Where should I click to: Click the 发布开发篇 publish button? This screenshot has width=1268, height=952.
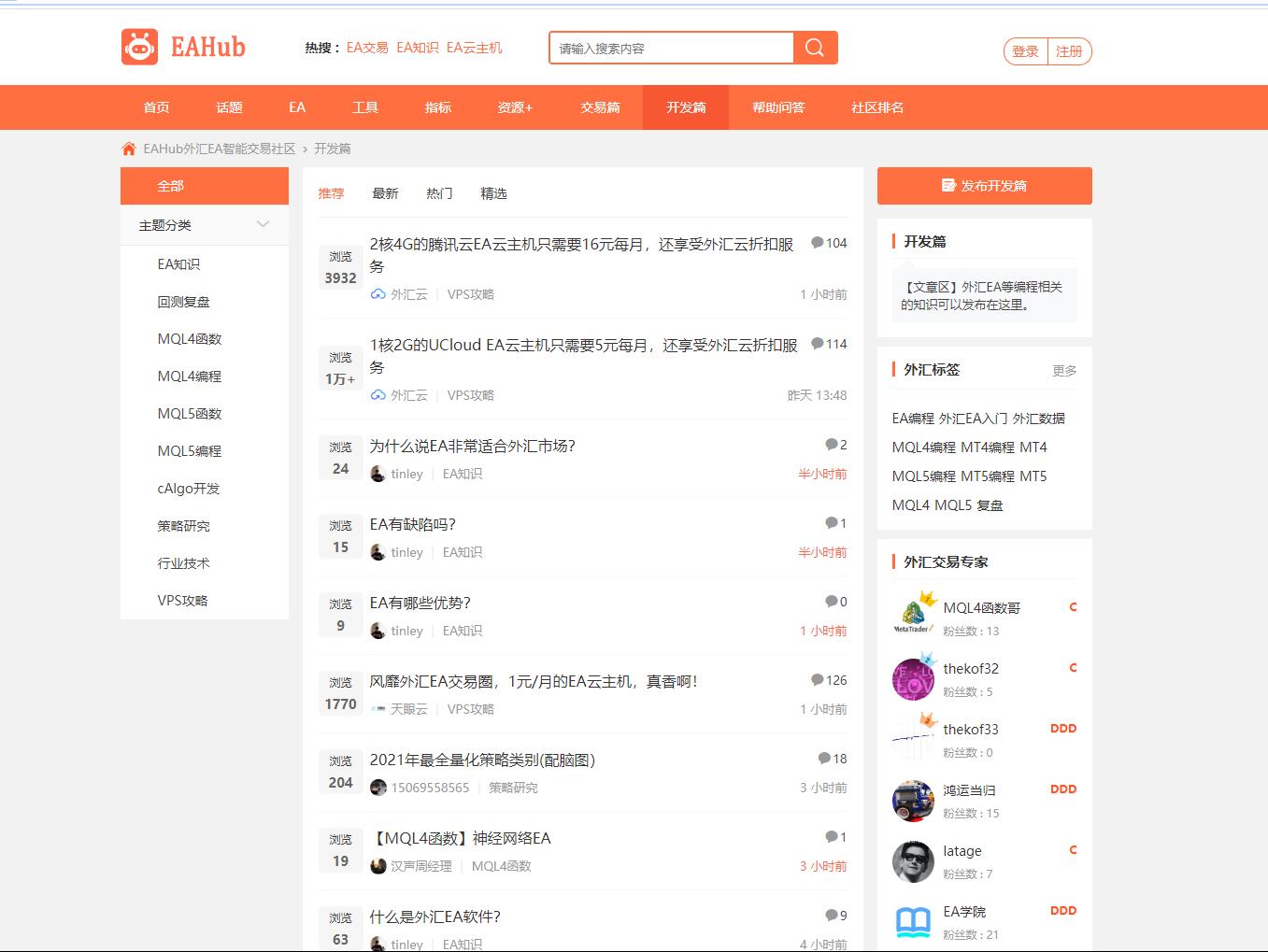pos(984,186)
